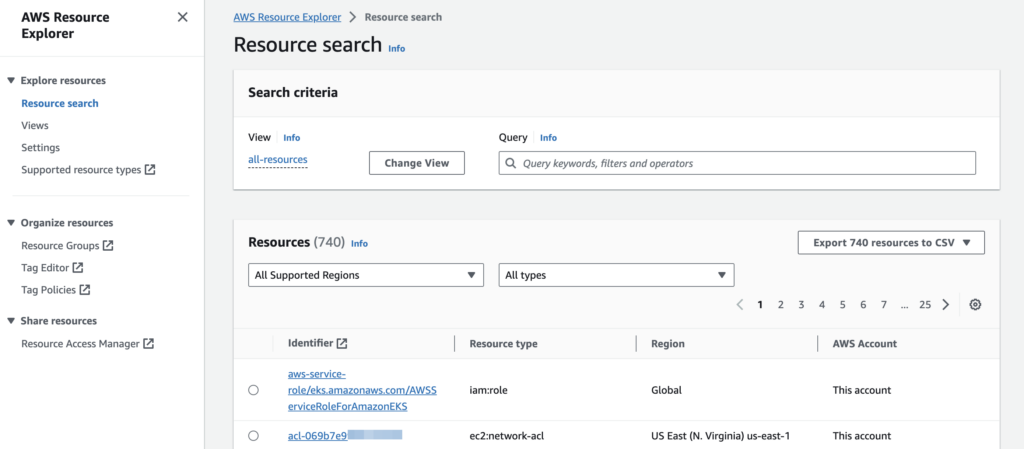Screen dimensions: 1024x449
Task: Click US East (N. Virginia) us-east-1 cell
Action: point(721,436)
